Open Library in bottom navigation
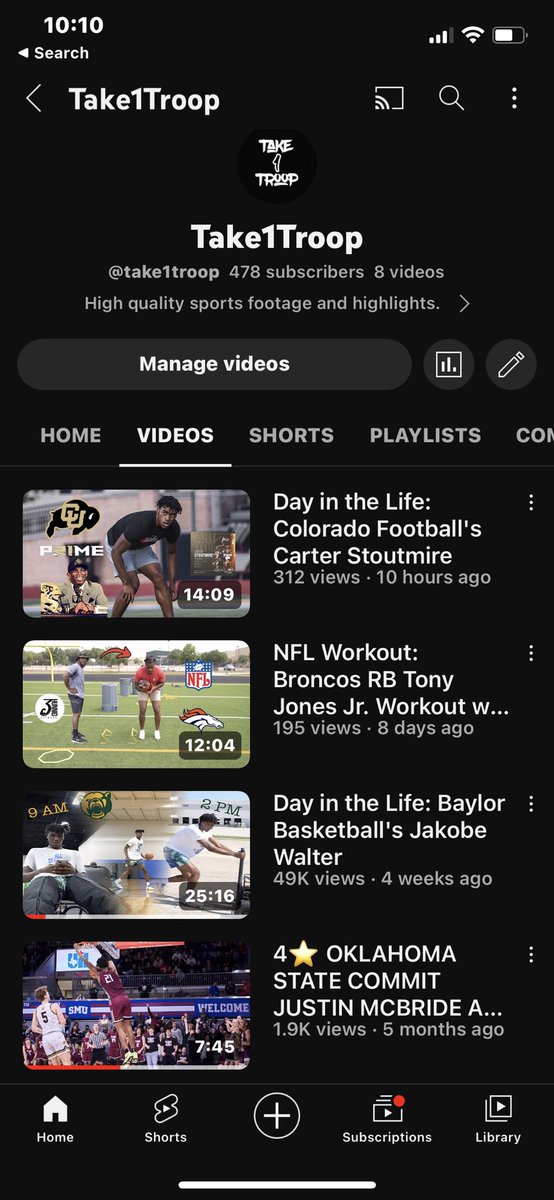This screenshot has width=554, height=1200. tap(498, 1118)
